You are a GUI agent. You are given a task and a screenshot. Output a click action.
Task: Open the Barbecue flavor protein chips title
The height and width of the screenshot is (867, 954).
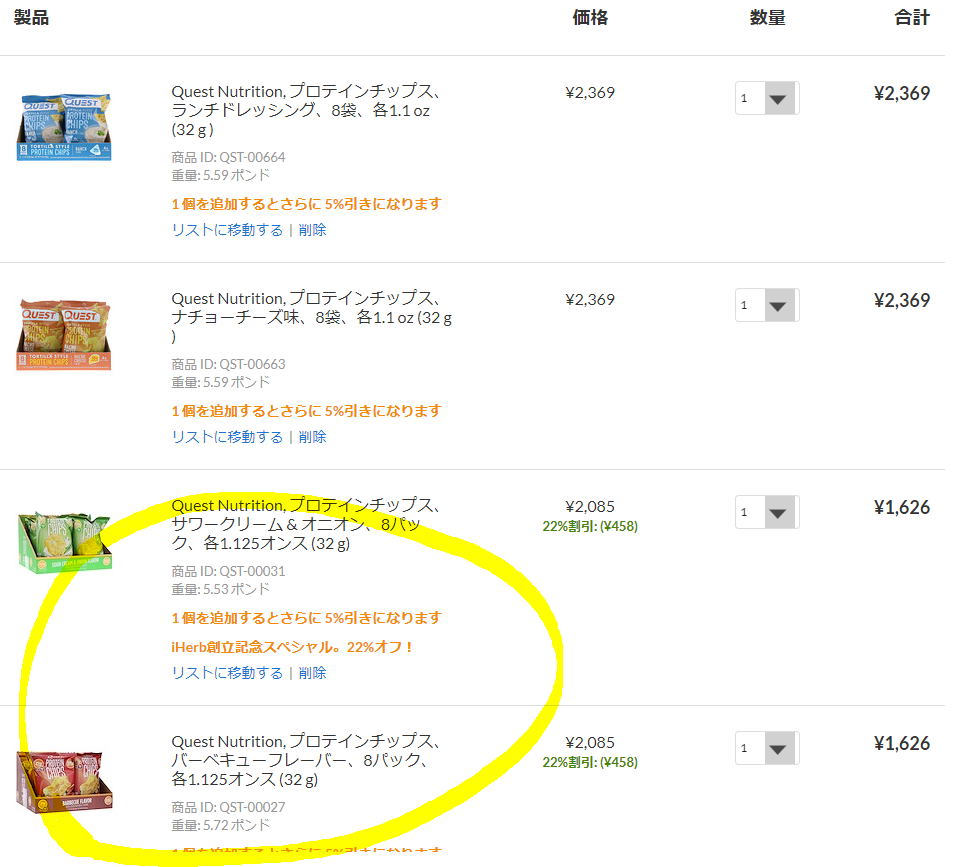305,760
